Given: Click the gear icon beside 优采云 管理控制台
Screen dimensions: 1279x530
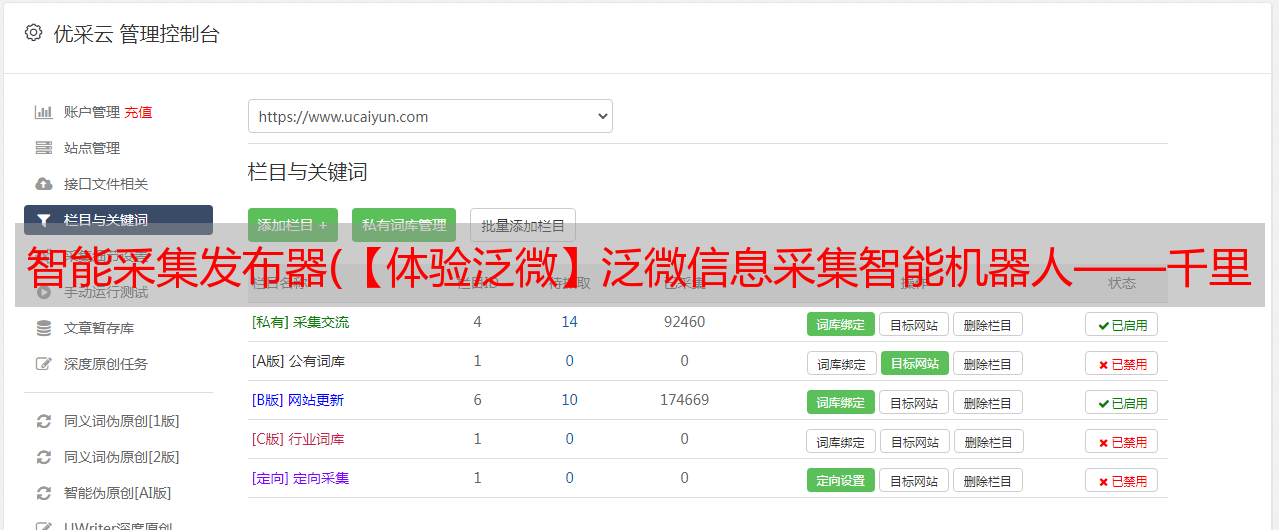Looking at the screenshot, I should coord(33,33).
